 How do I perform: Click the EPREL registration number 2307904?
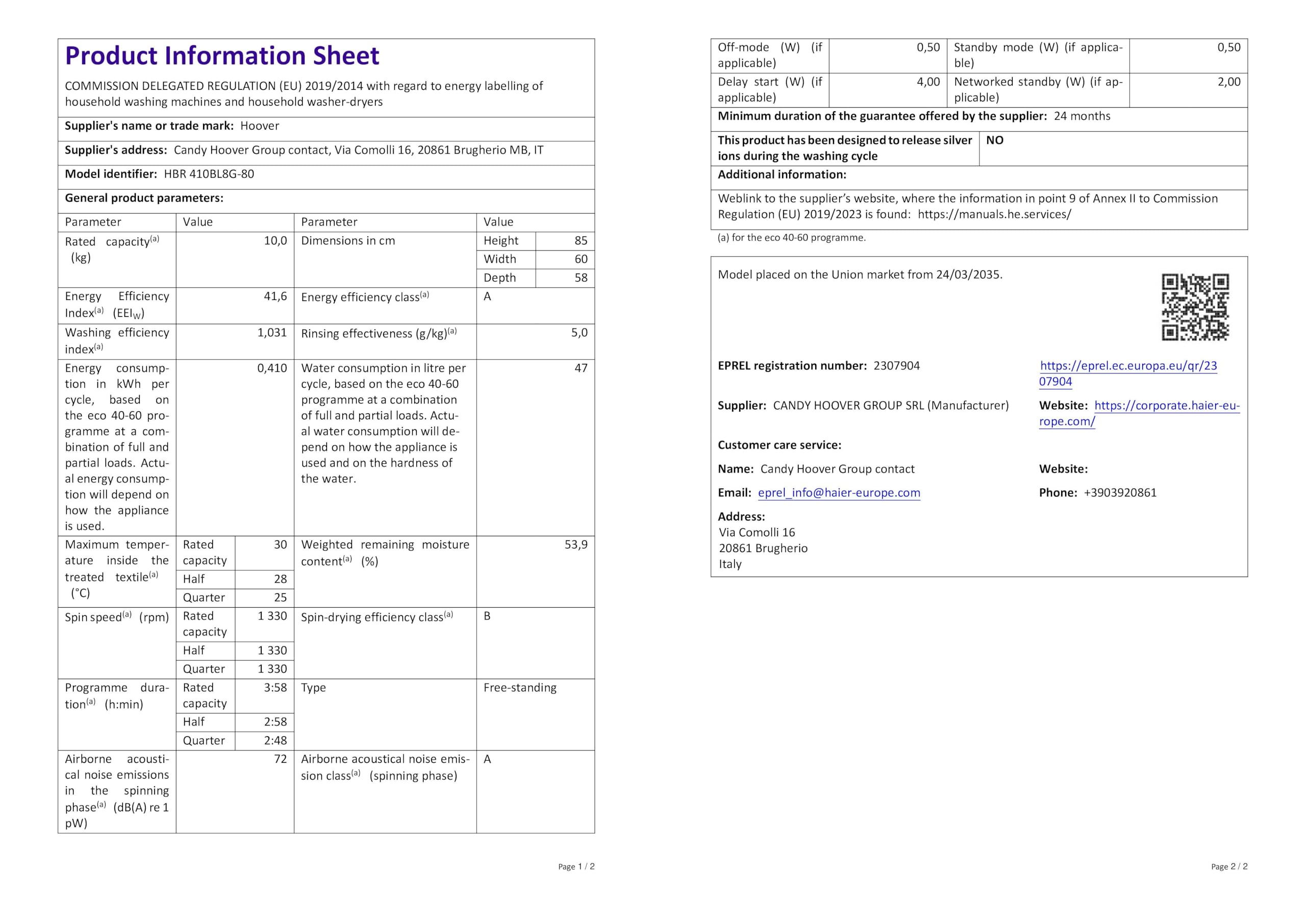tap(896, 366)
